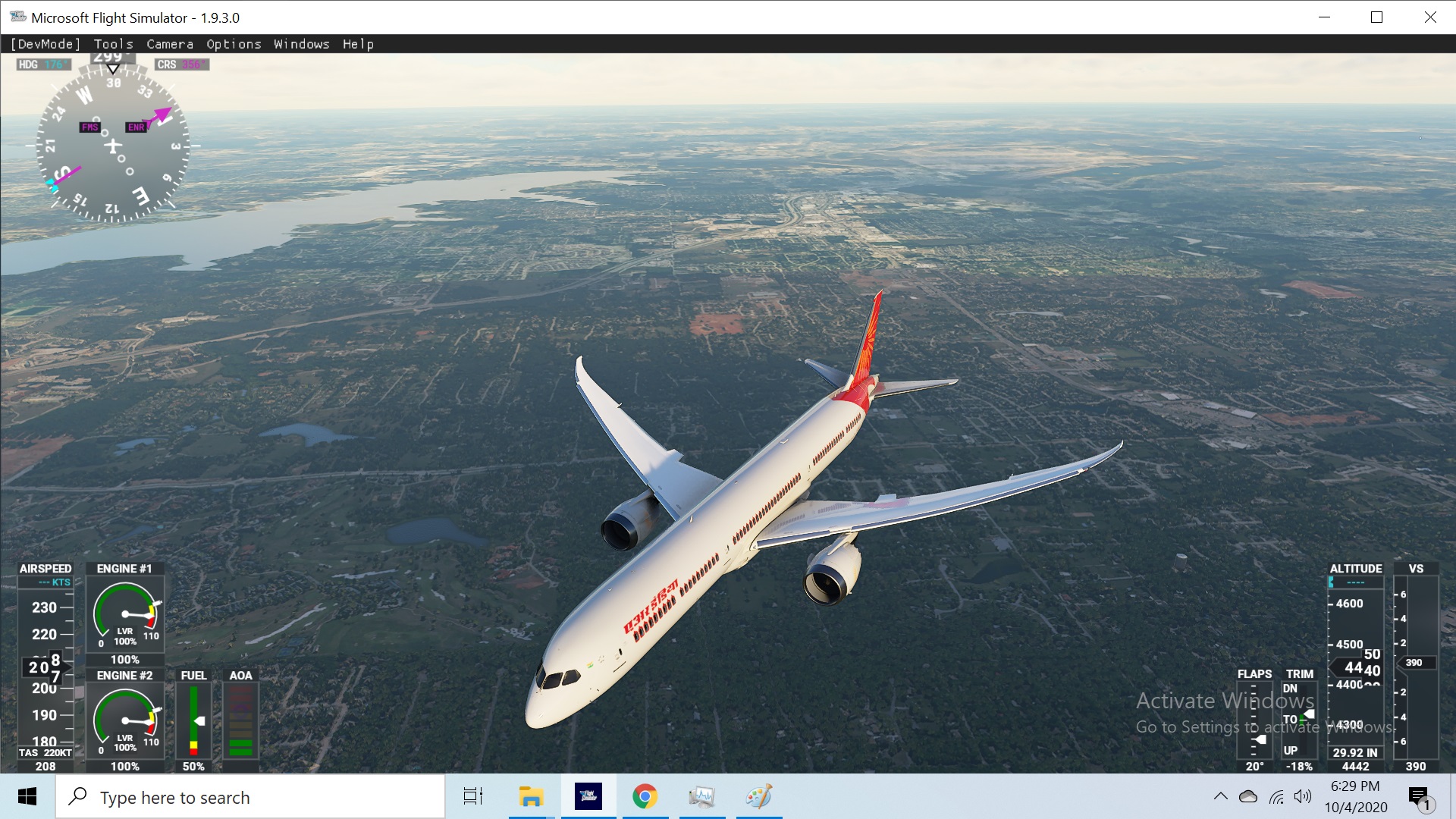Viewport: 1456px width, 819px height.
Task: Close the Flight Simulator window
Action: pos(1430,17)
